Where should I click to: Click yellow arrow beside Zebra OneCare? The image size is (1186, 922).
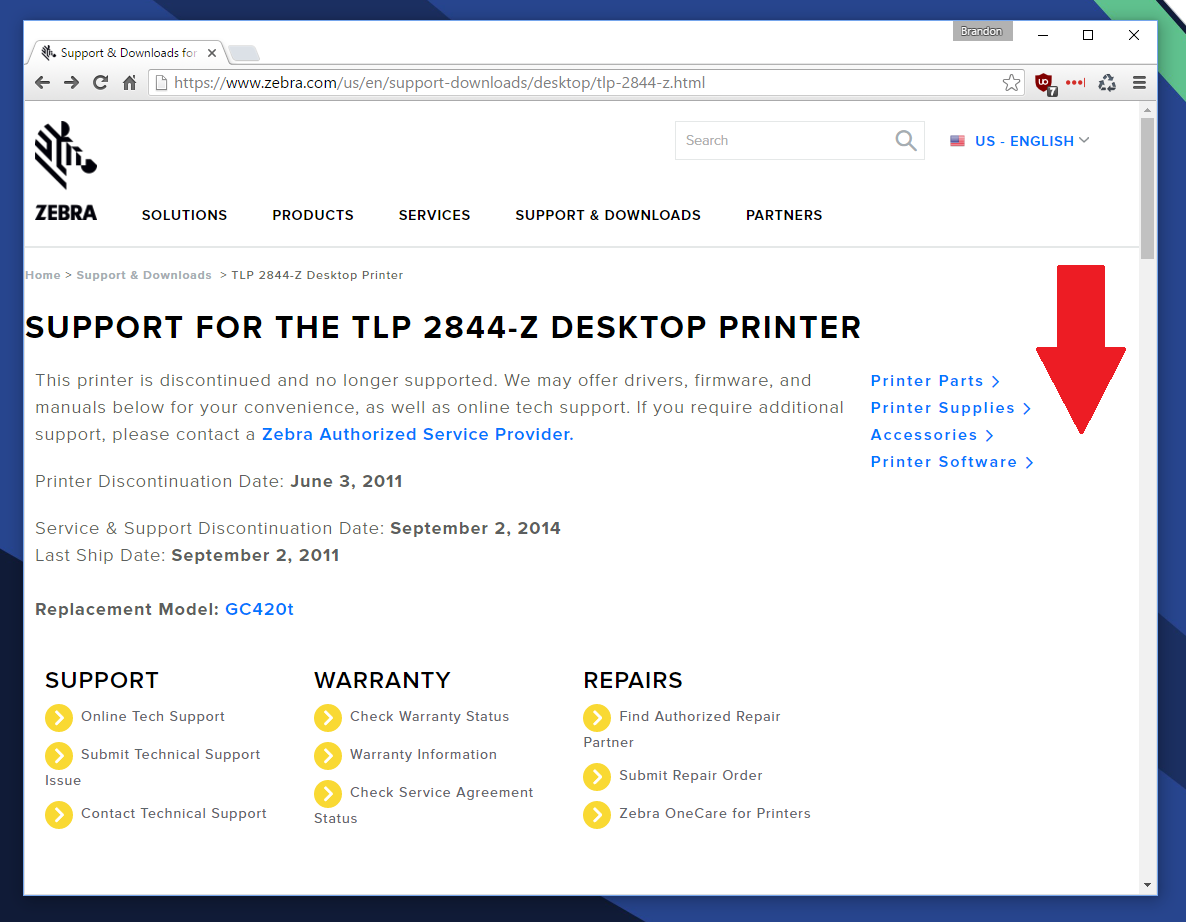click(x=597, y=815)
